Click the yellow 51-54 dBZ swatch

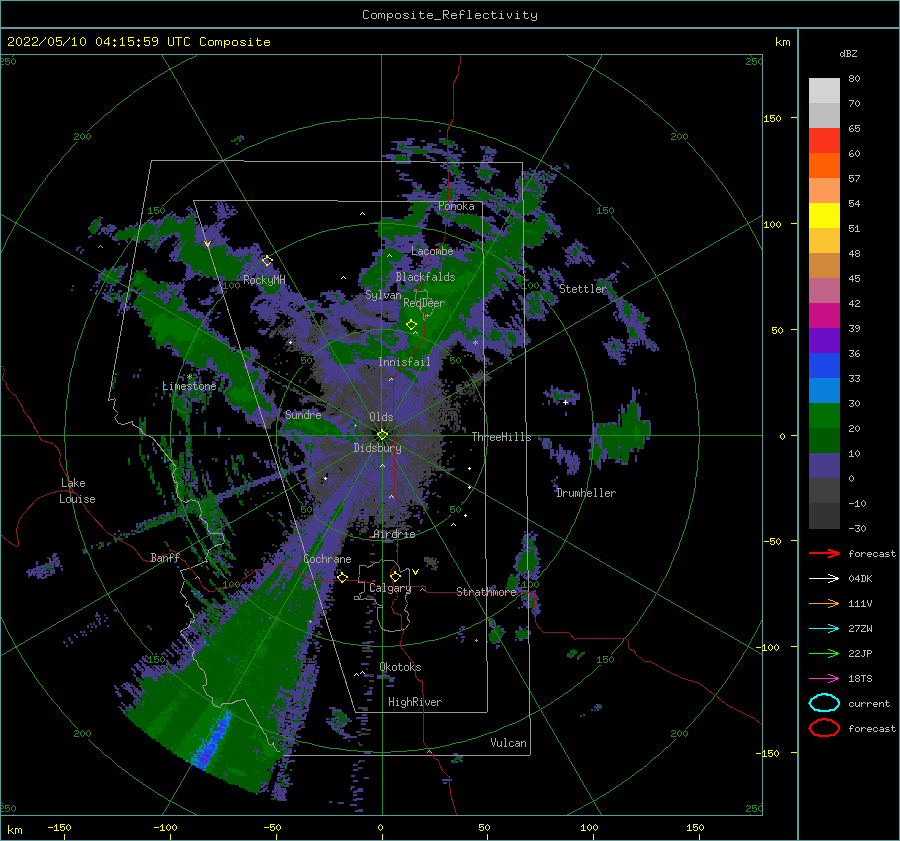click(x=824, y=216)
